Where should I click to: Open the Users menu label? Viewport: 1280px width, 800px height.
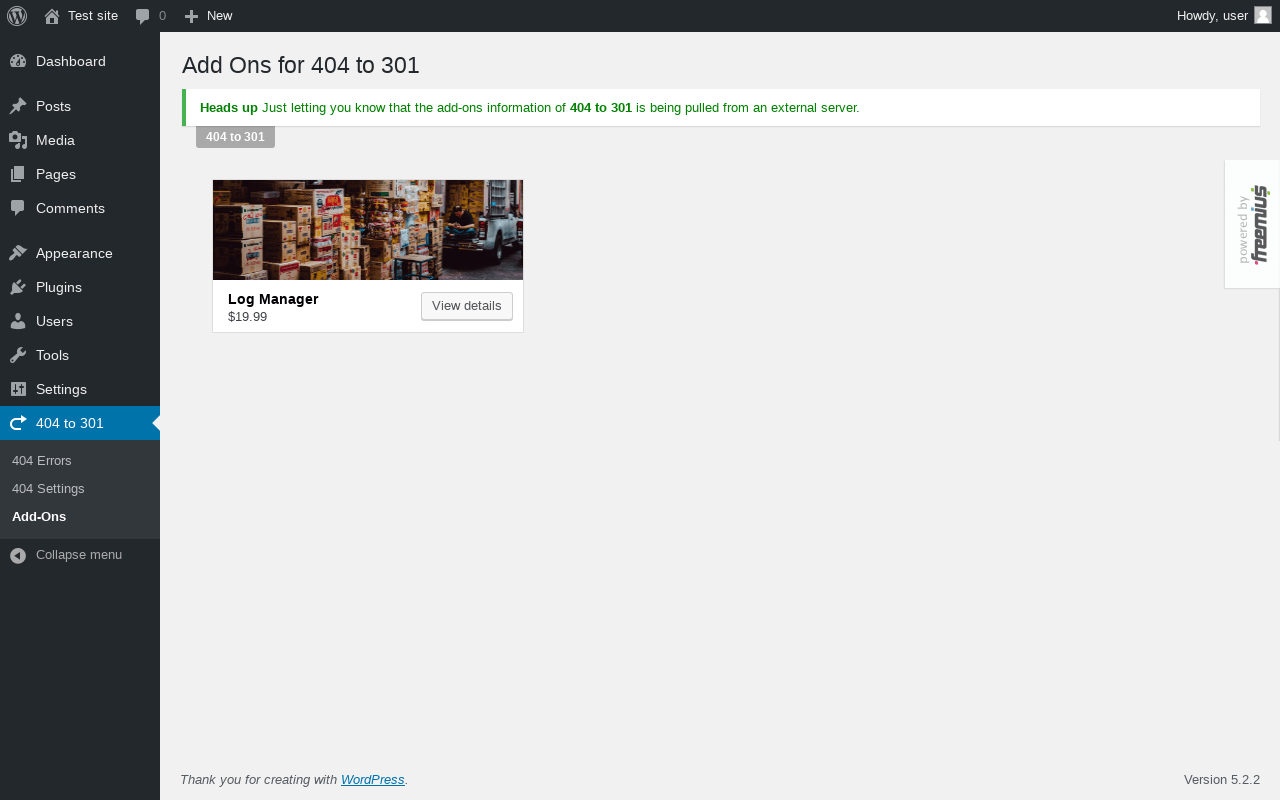pyautogui.click(x=54, y=321)
